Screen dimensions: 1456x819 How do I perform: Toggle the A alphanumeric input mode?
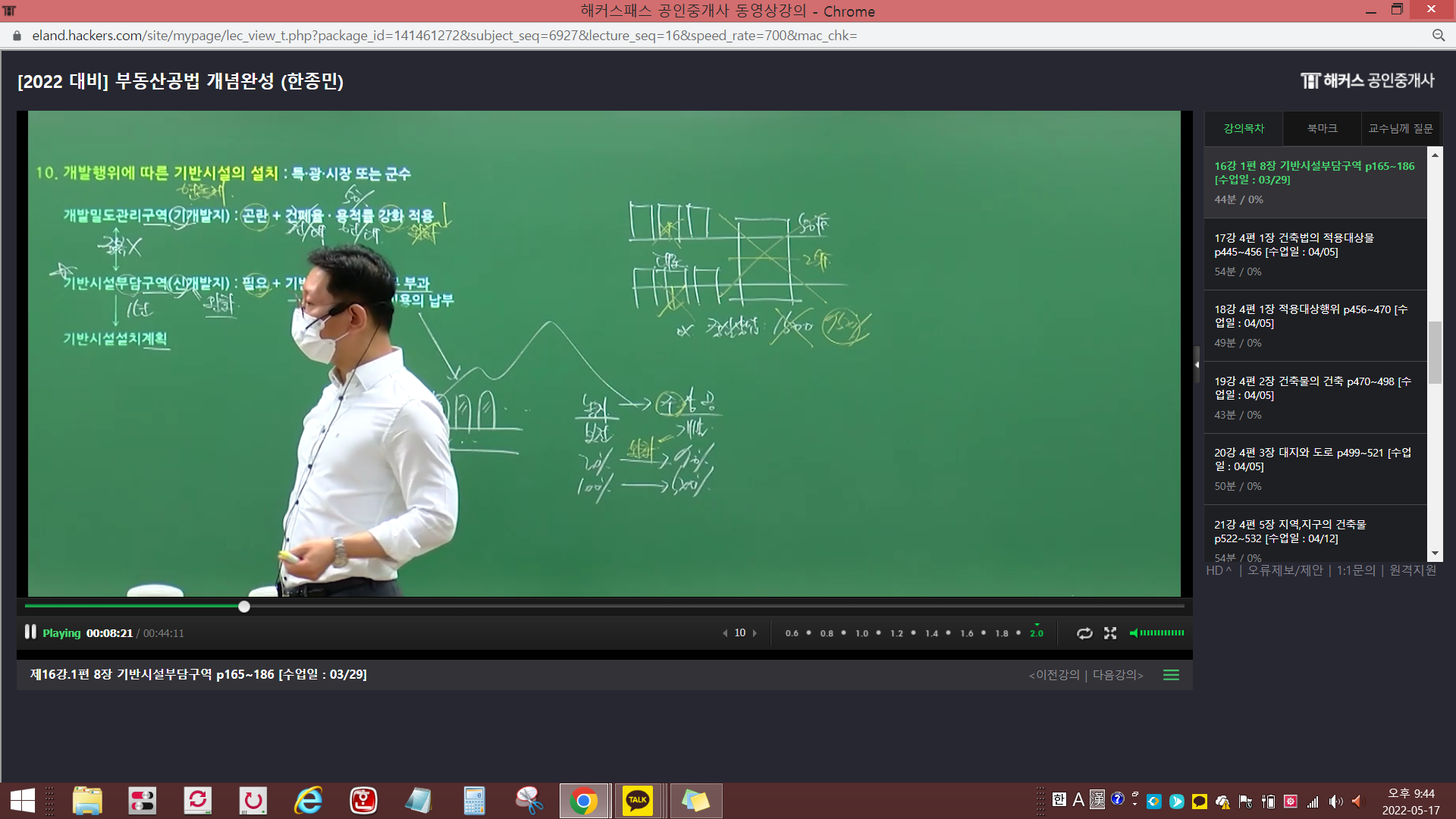(x=1078, y=799)
